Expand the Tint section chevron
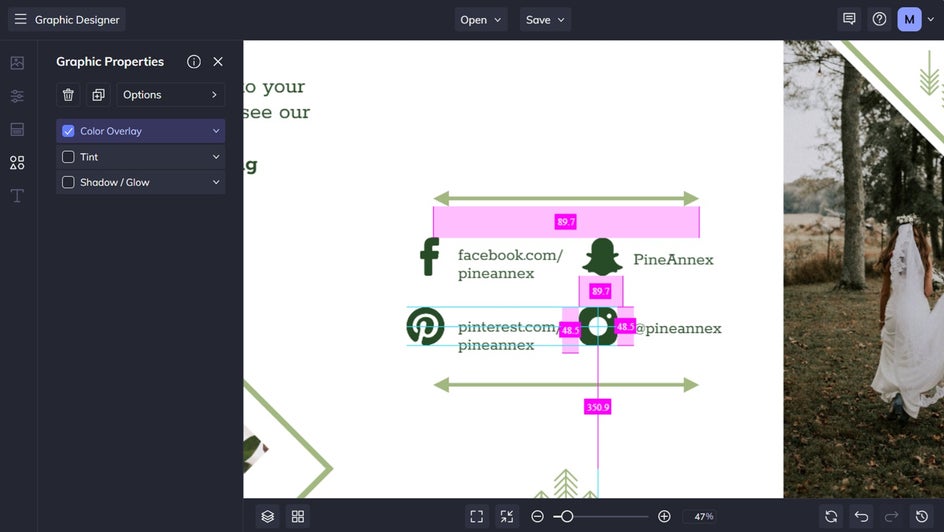This screenshot has height=532, width=944. 216,157
